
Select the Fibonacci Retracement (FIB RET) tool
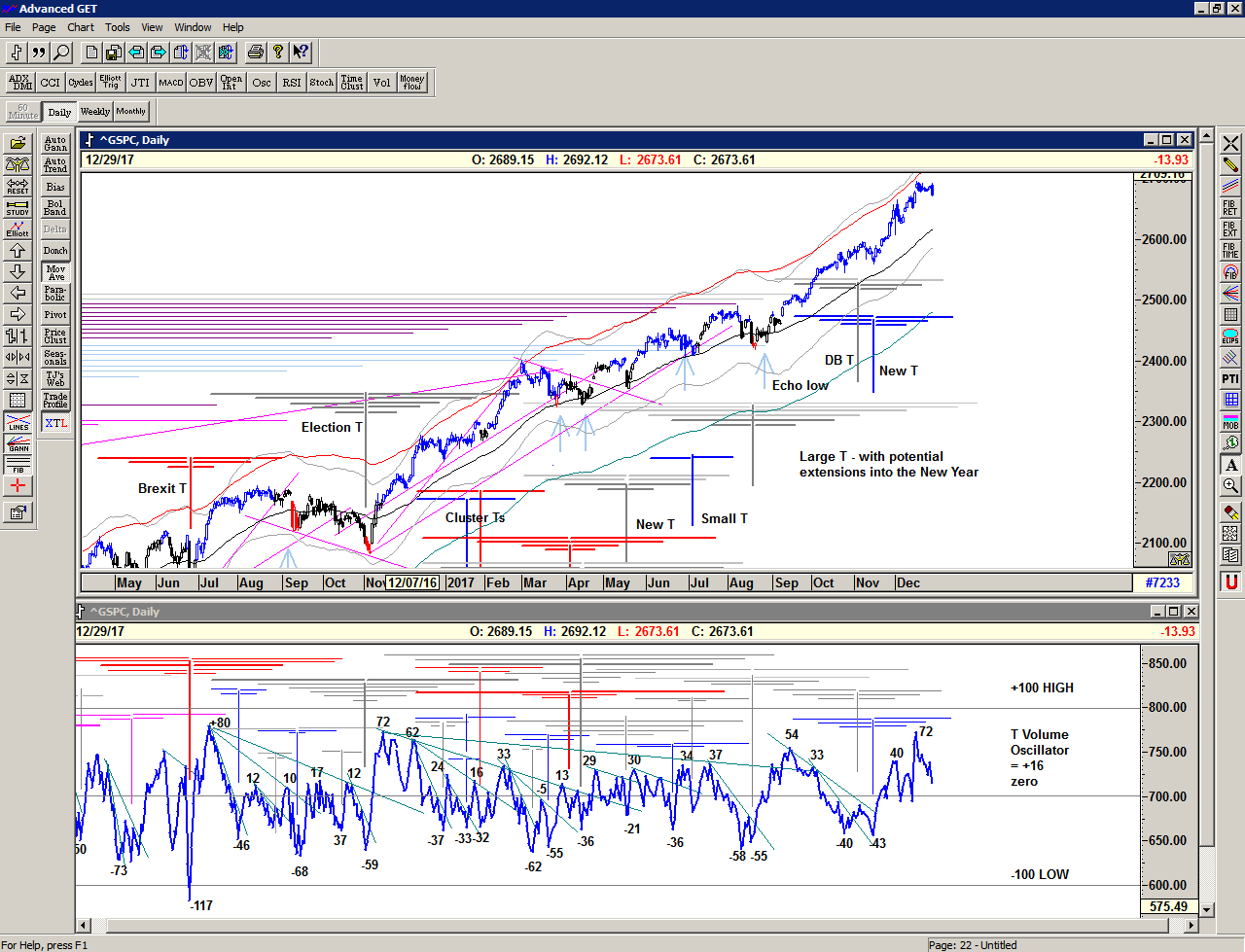[x=1230, y=208]
